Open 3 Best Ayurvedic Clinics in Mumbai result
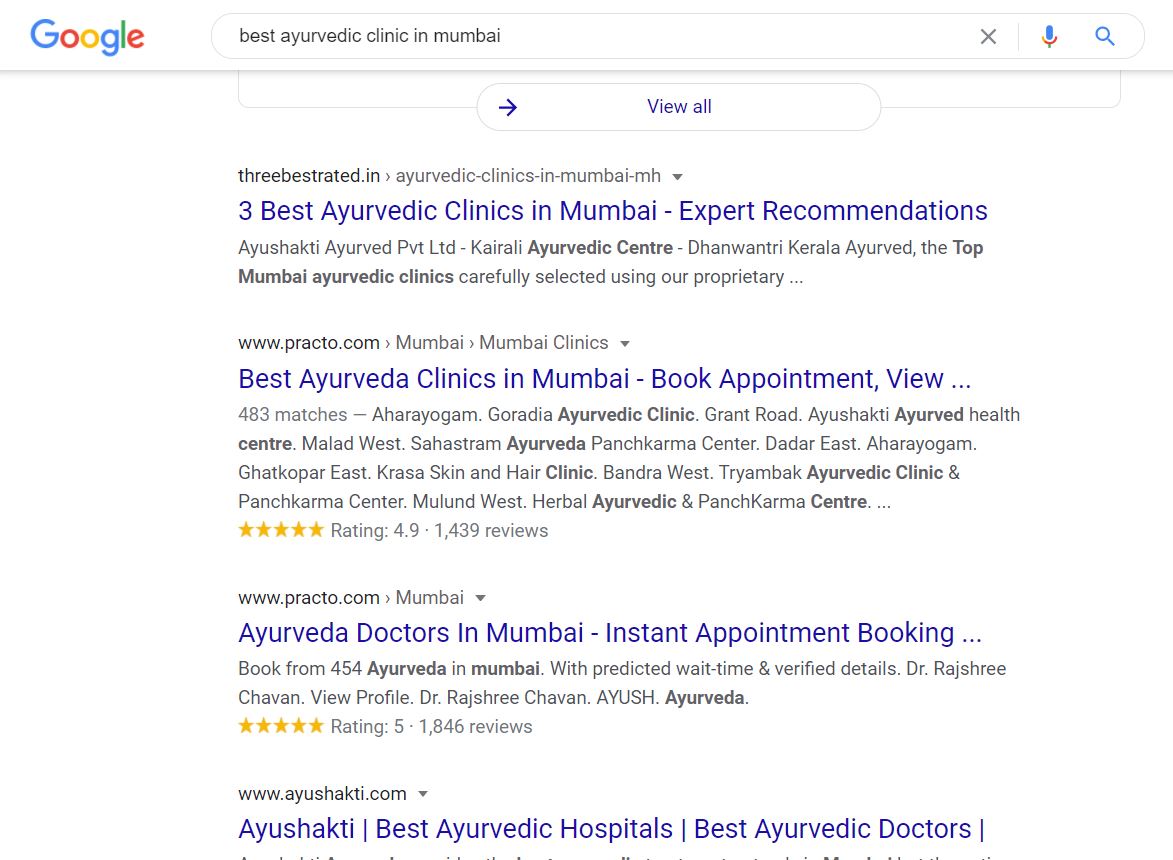The width and height of the screenshot is (1173, 860). (613, 211)
